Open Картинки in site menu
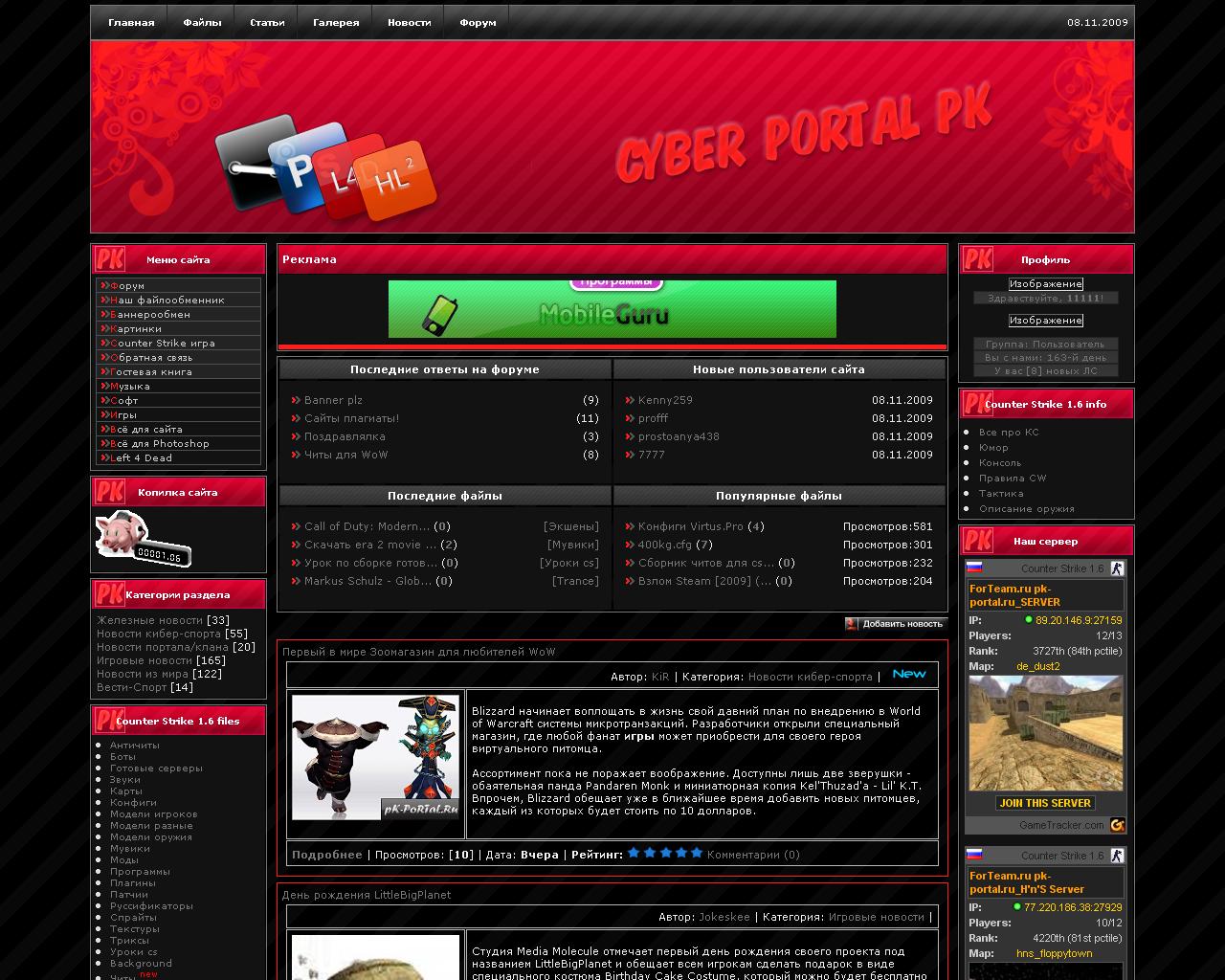Image resolution: width=1225 pixels, height=980 pixels. coord(135,328)
